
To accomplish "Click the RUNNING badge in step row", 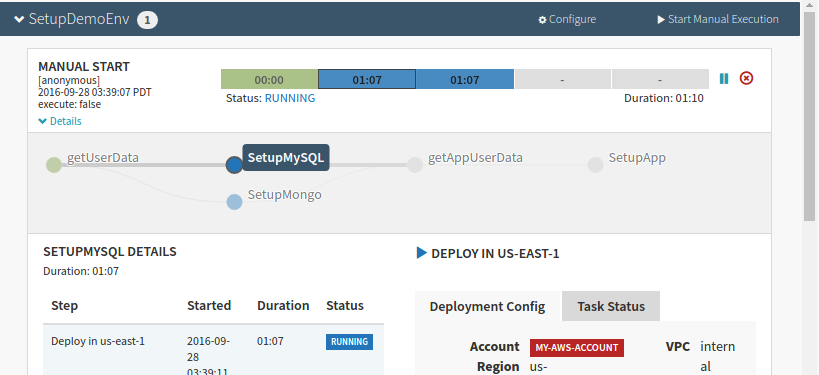I will (x=349, y=342).
